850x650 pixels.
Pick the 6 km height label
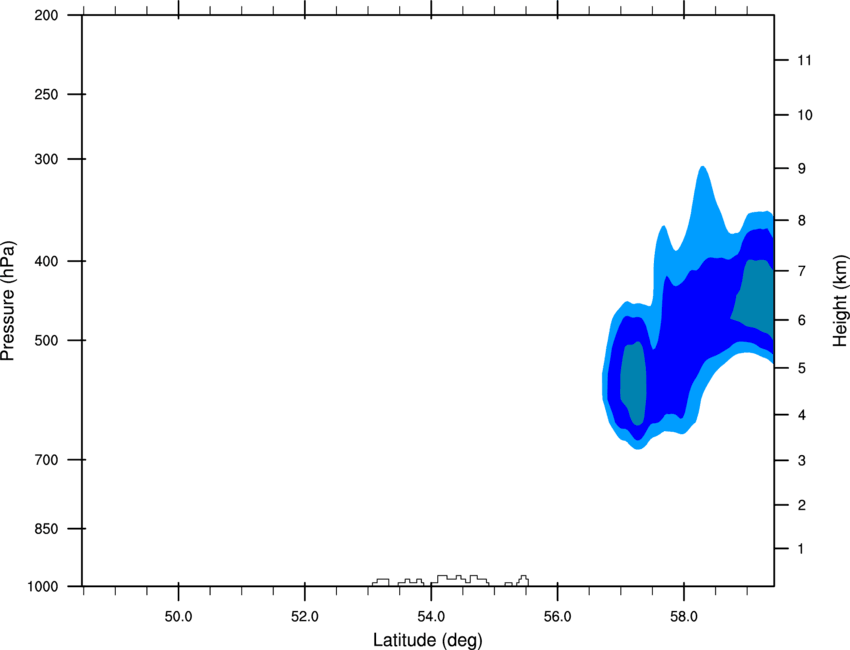coord(802,320)
